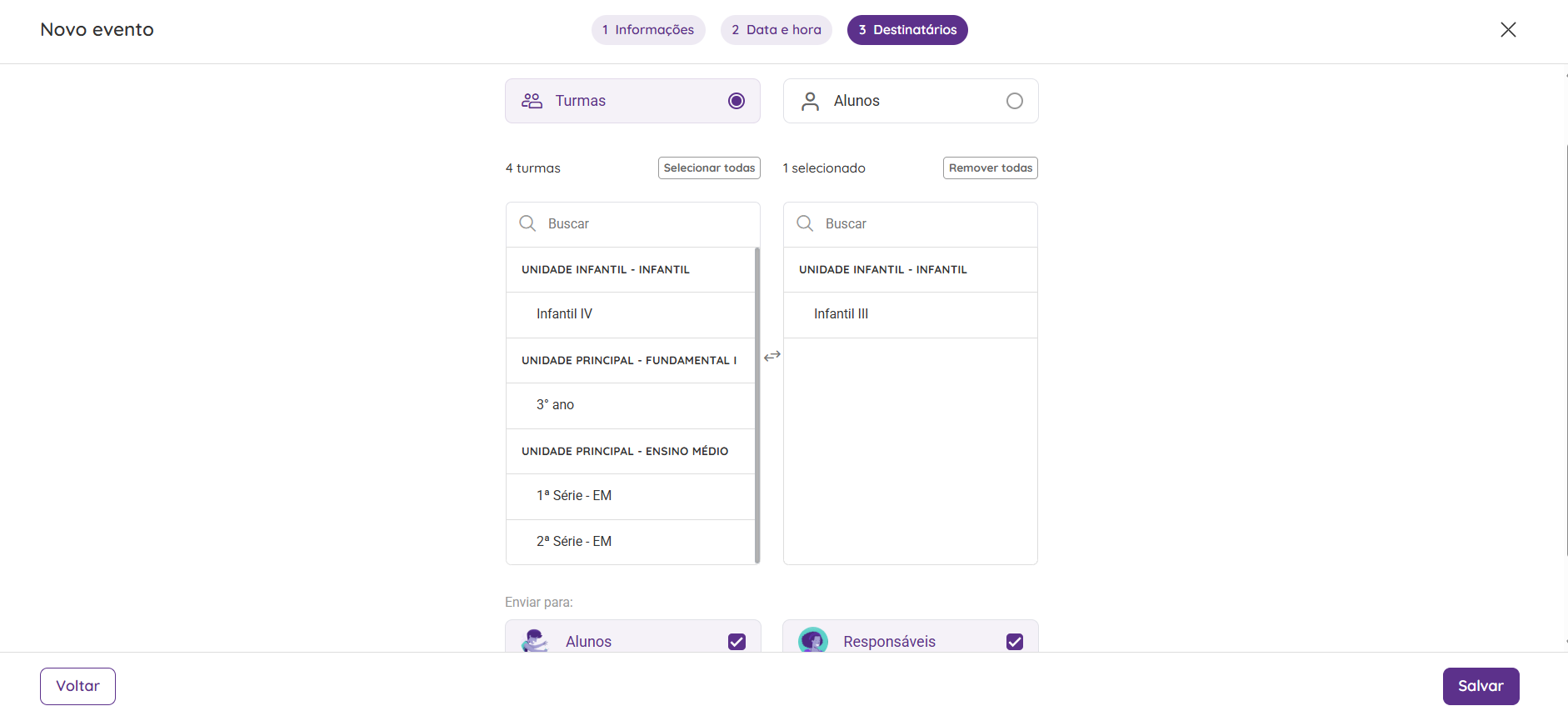Click the turmas list vertical scrollbar

click(x=757, y=405)
